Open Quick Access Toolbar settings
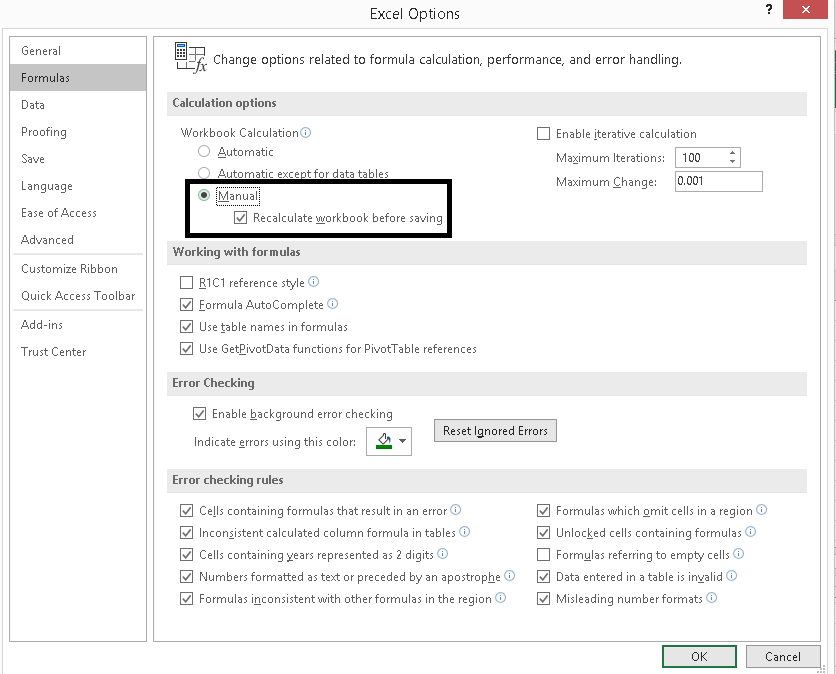This screenshot has height=674, width=836. coord(78,296)
